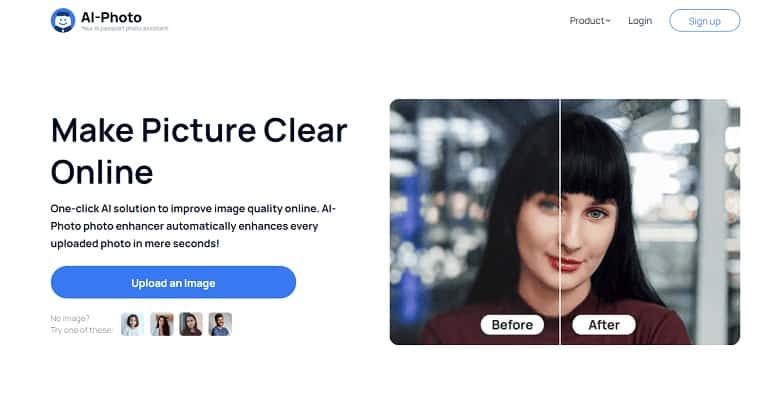This screenshot has height=404, width=780.
Task: Choose third sample thumbnail with dark-top woman
Action: 191,324
